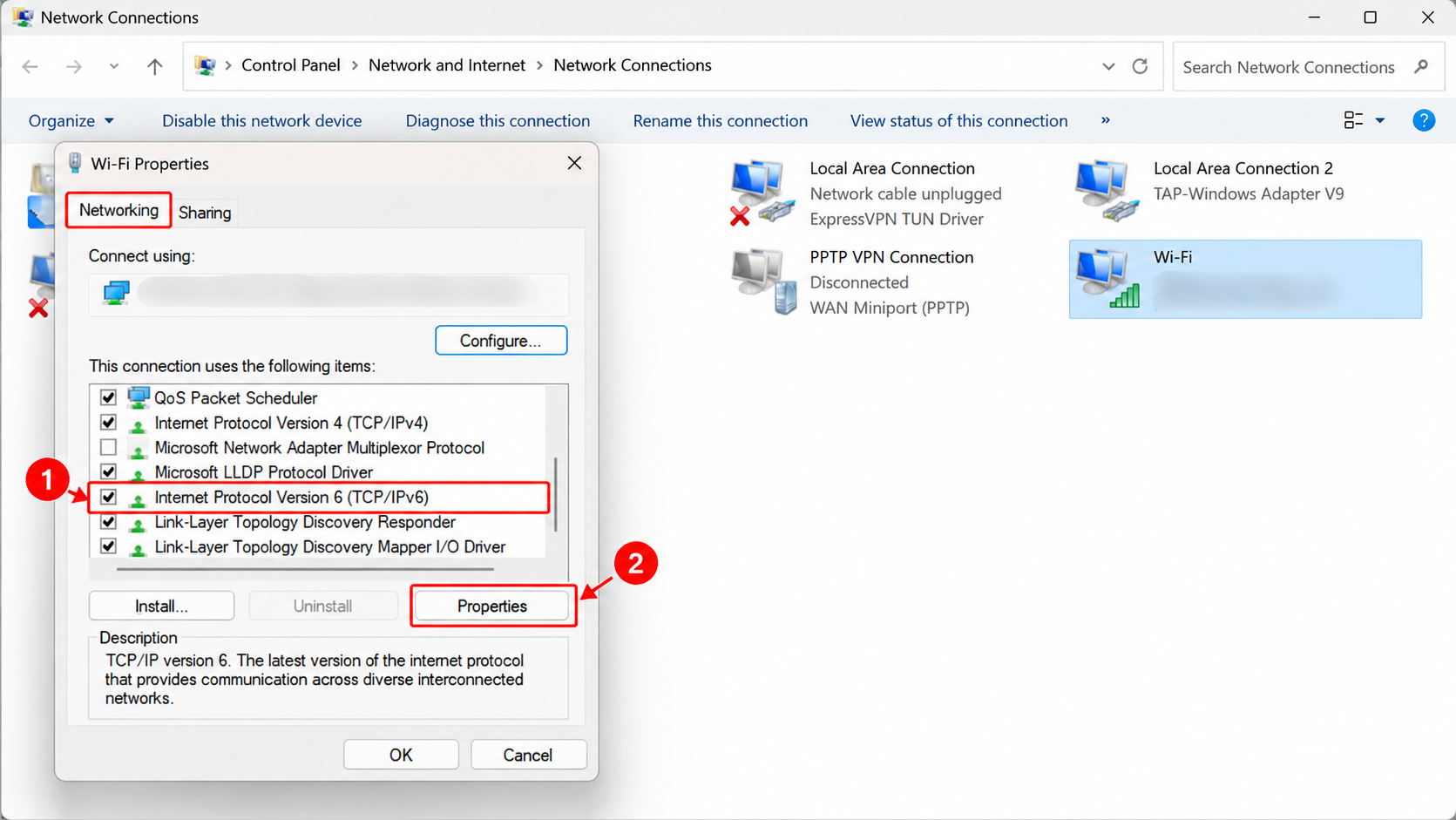1456x820 pixels.
Task: Click the Configure... button
Action: [501, 341]
